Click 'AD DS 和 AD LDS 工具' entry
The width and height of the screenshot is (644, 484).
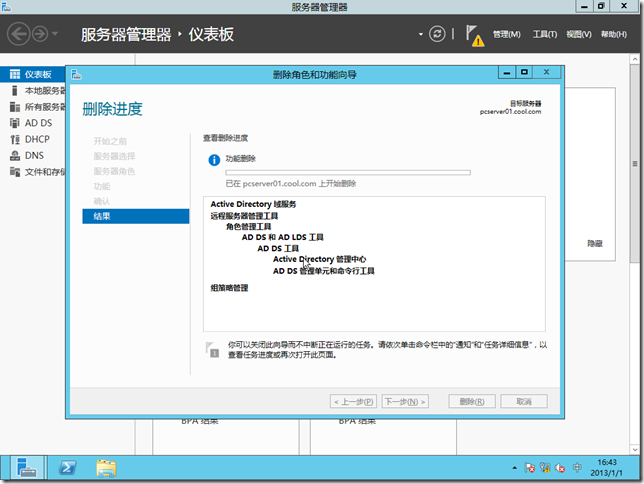coord(283,237)
